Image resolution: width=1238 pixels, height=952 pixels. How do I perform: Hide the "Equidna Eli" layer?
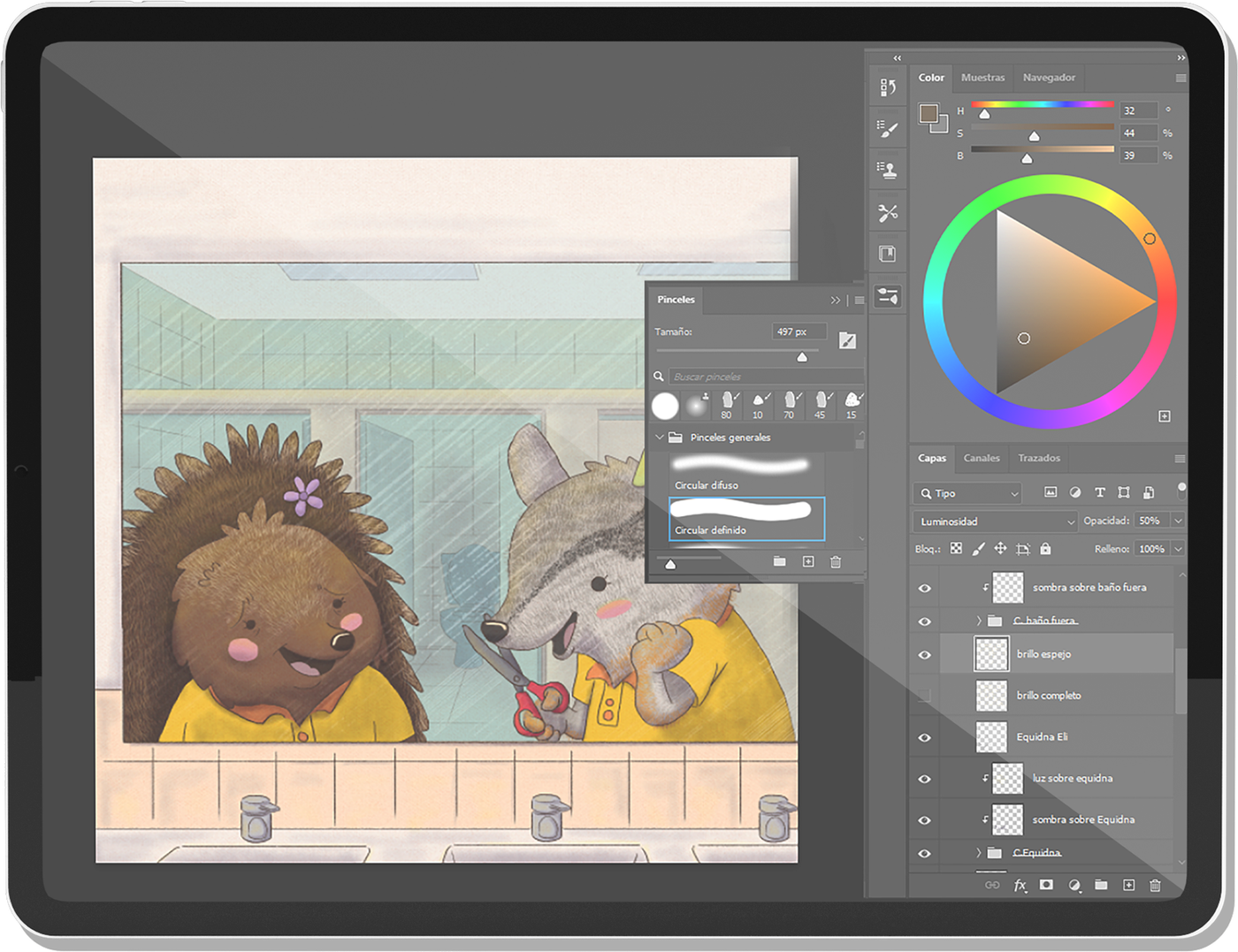924,737
